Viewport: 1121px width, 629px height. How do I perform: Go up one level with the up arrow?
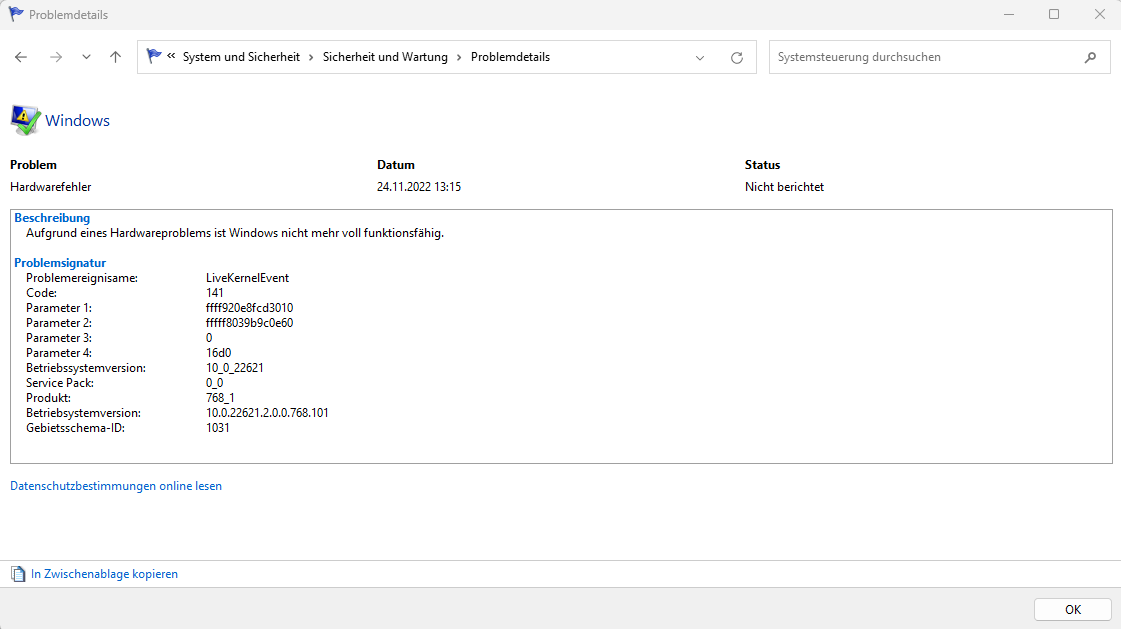tap(115, 57)
